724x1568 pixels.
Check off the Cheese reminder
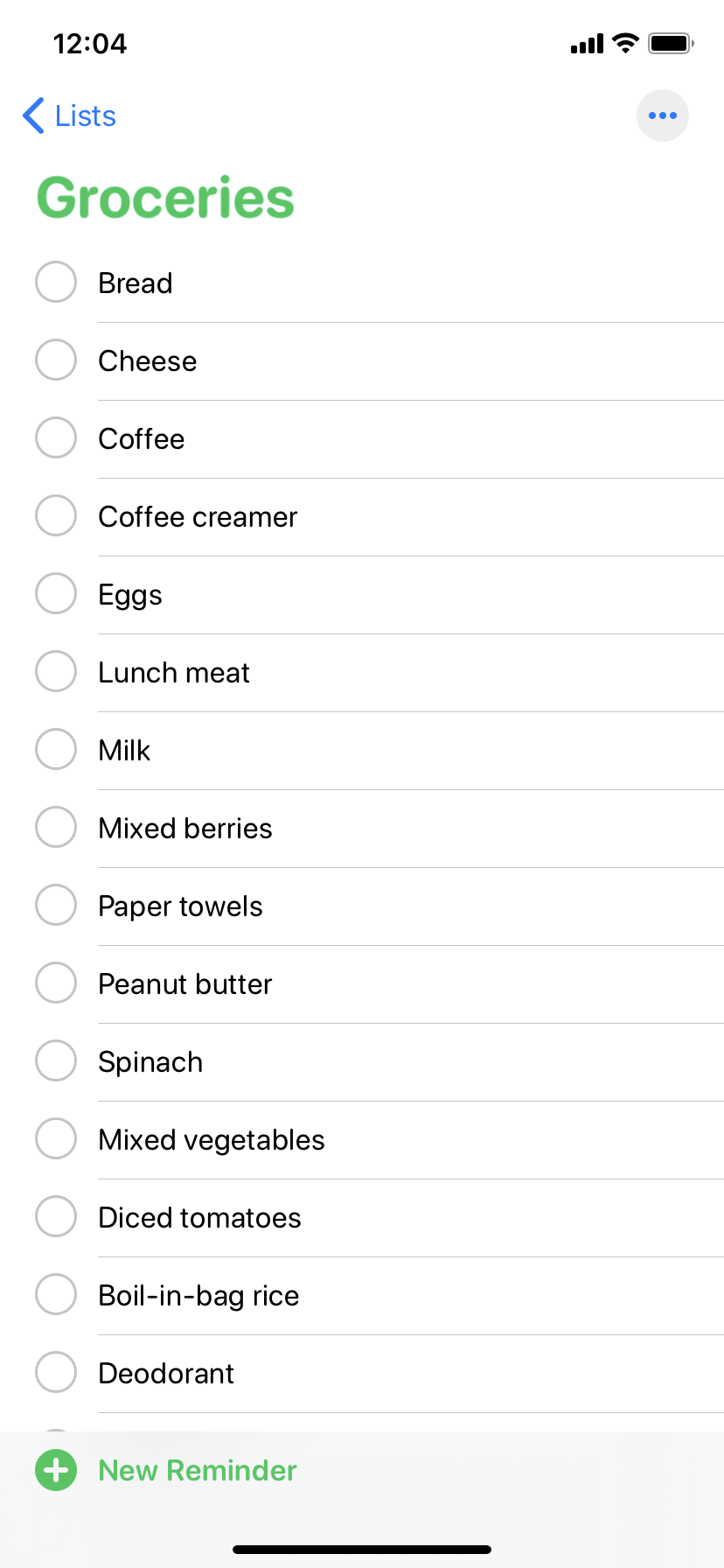tap(56, 360)
